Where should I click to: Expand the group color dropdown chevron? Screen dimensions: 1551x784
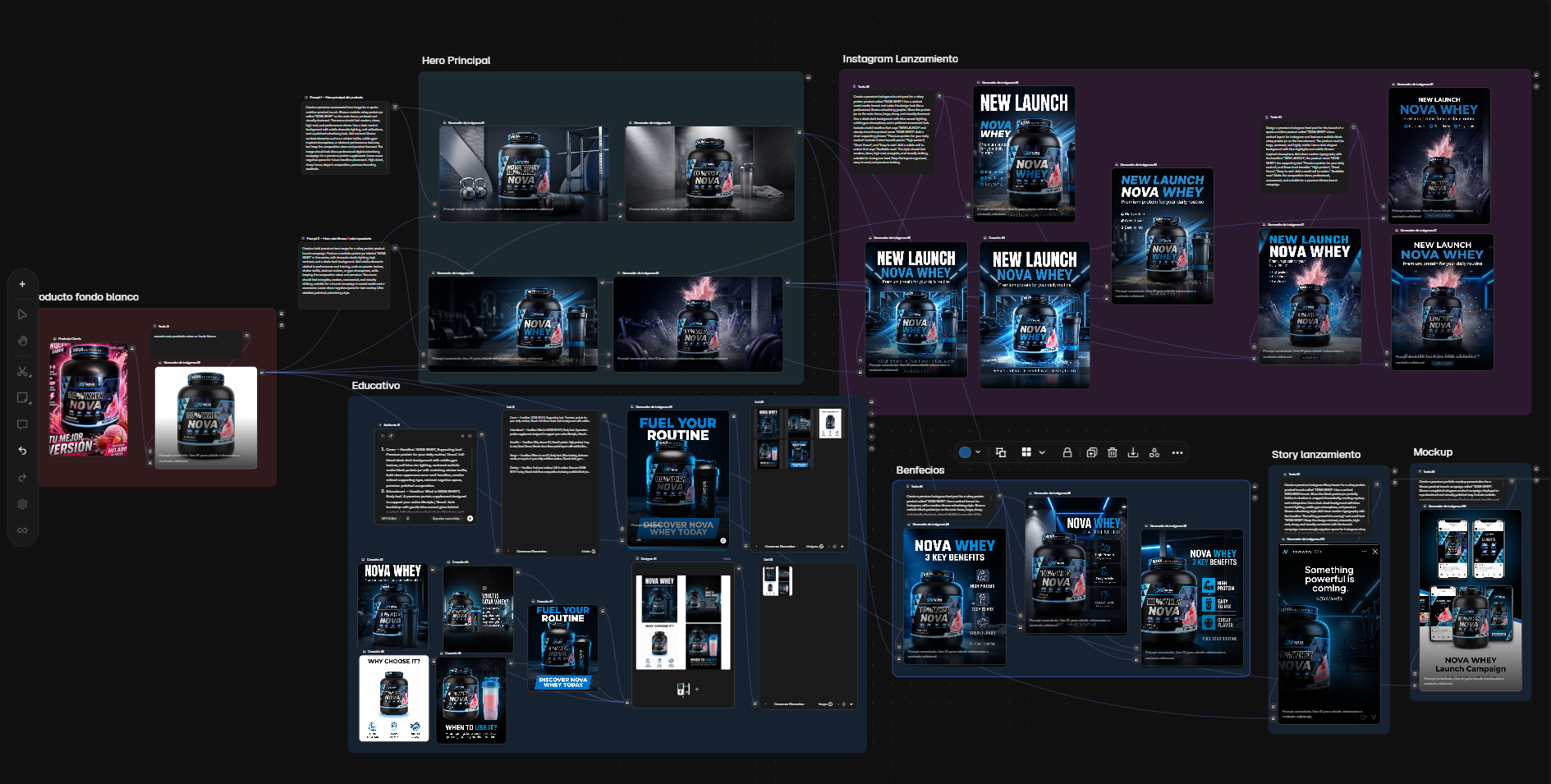pyautogui.click(x=978, y=452)
